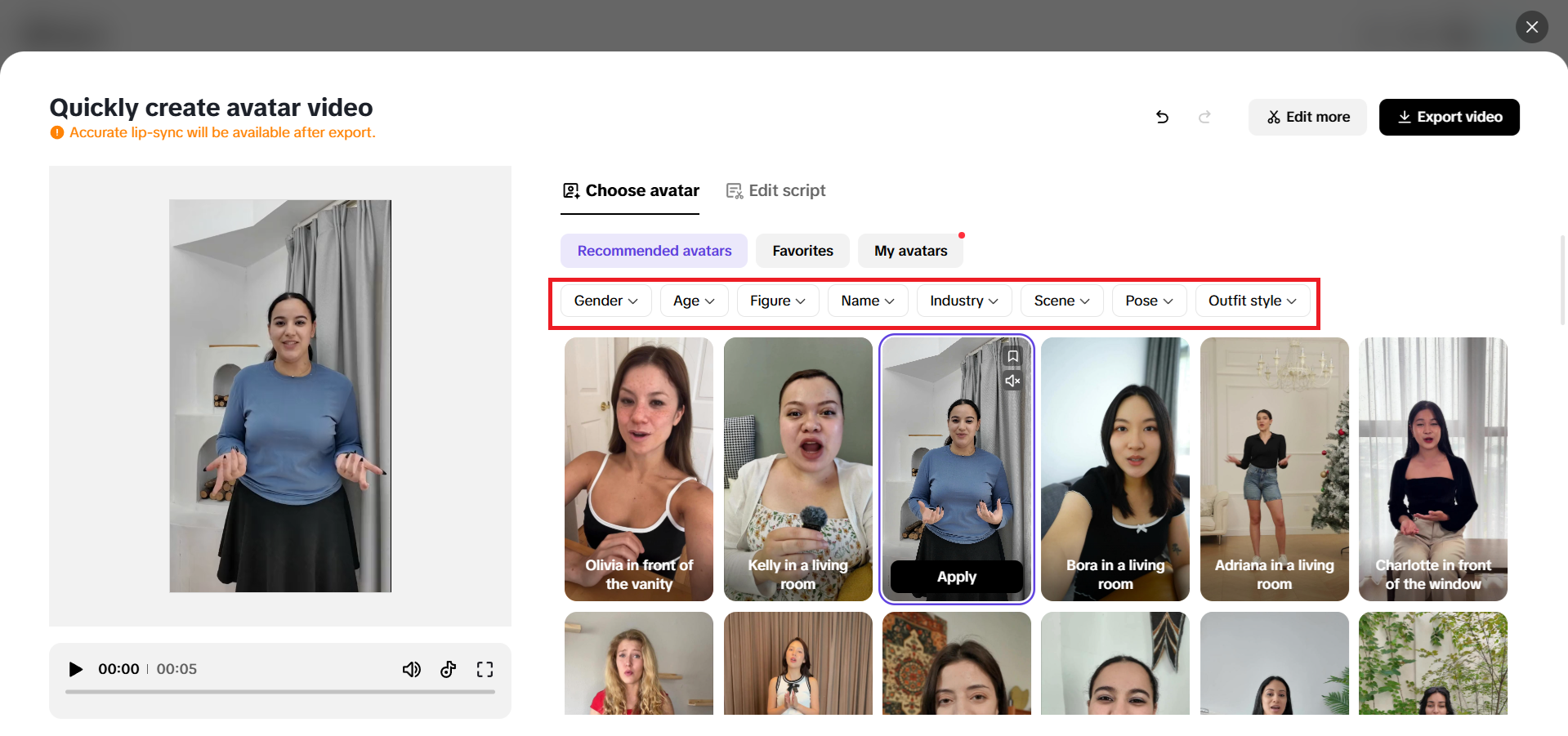The image size is (1568, 736).
Task: Select the Choose avatar tab
Action: tap(630, 190)
